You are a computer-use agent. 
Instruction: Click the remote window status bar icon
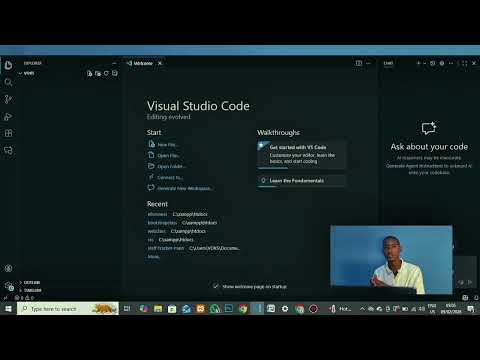tap(5, 298)
